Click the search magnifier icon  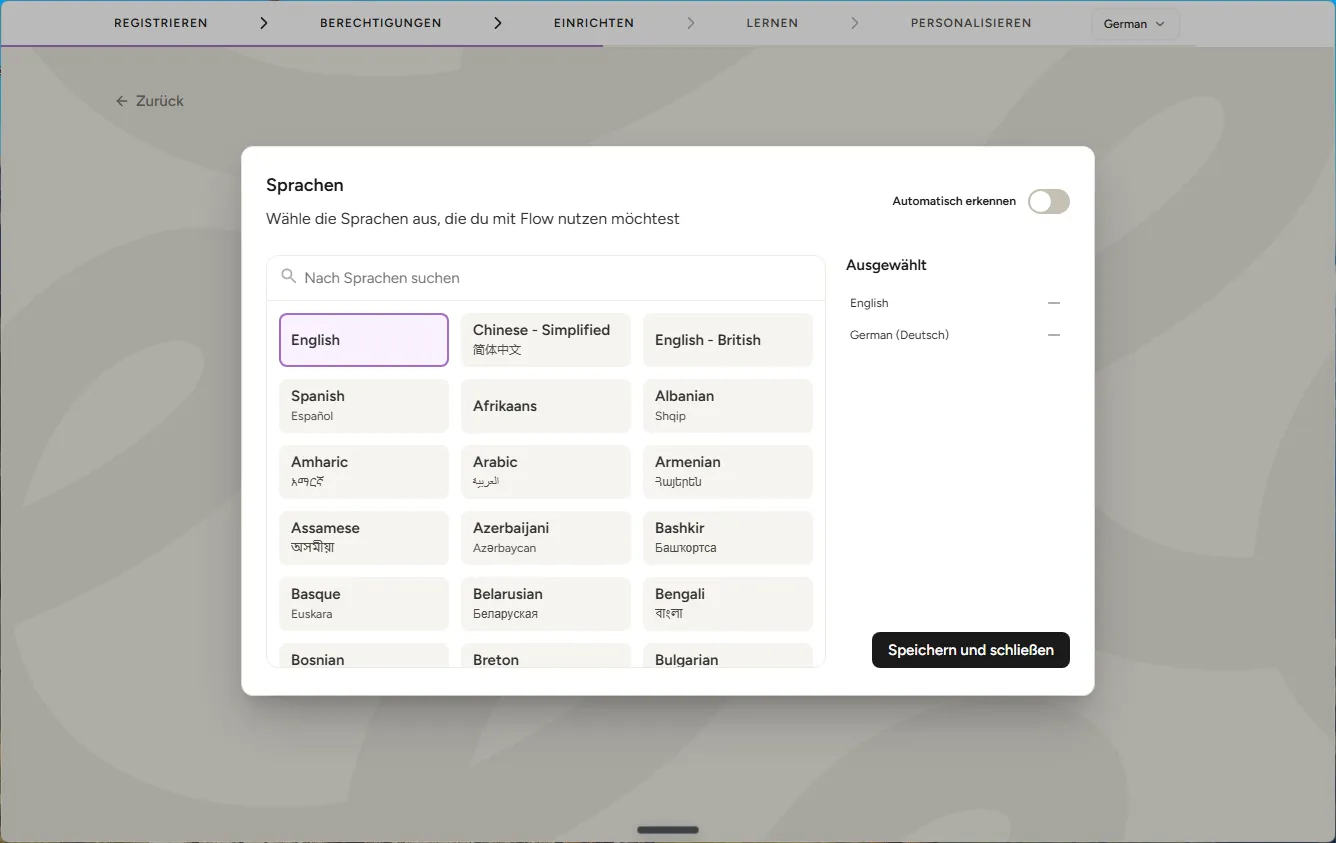[x=289, y=277]
